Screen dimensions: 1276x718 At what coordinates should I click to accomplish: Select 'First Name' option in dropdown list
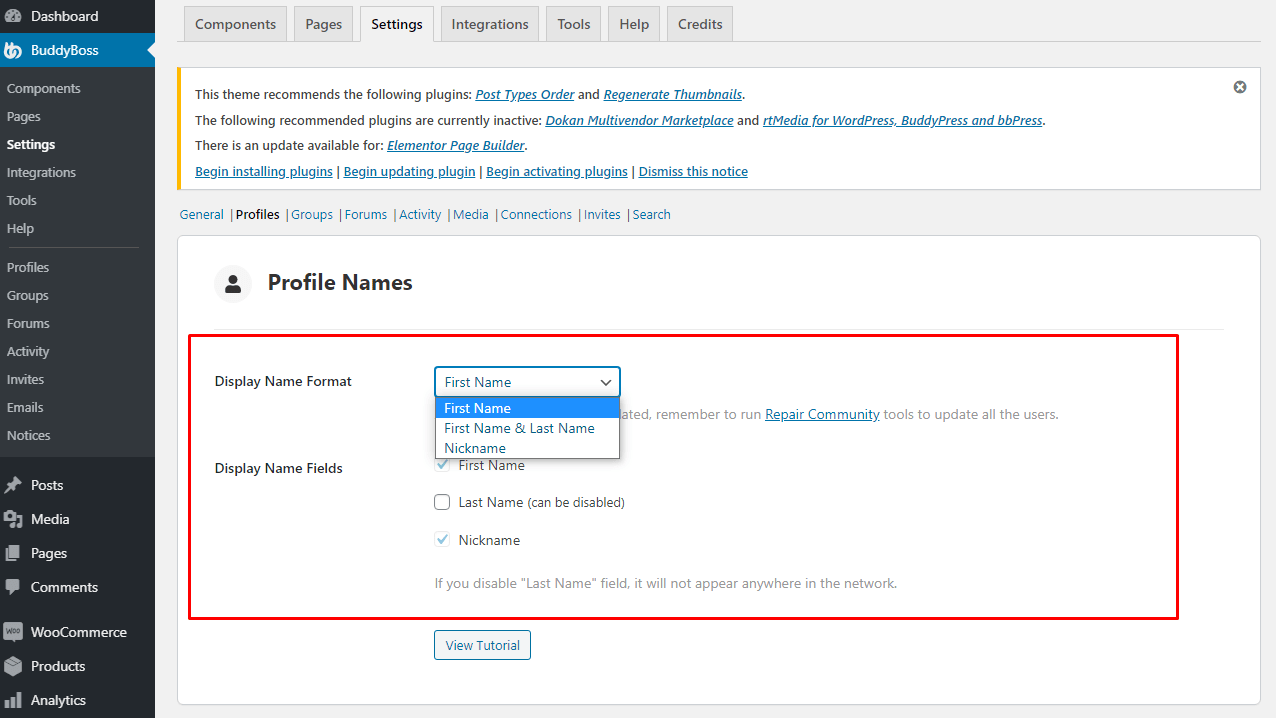(x=528, y=408)
